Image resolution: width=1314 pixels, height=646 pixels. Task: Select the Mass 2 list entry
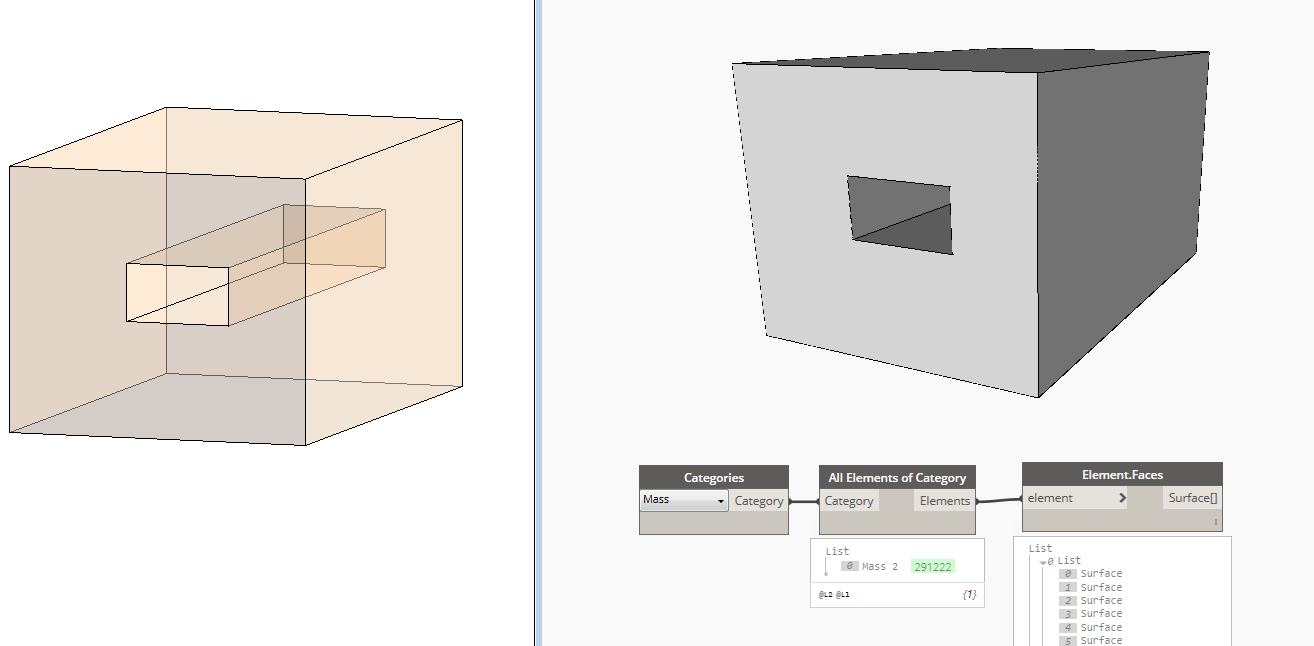[x=880, y=566]
